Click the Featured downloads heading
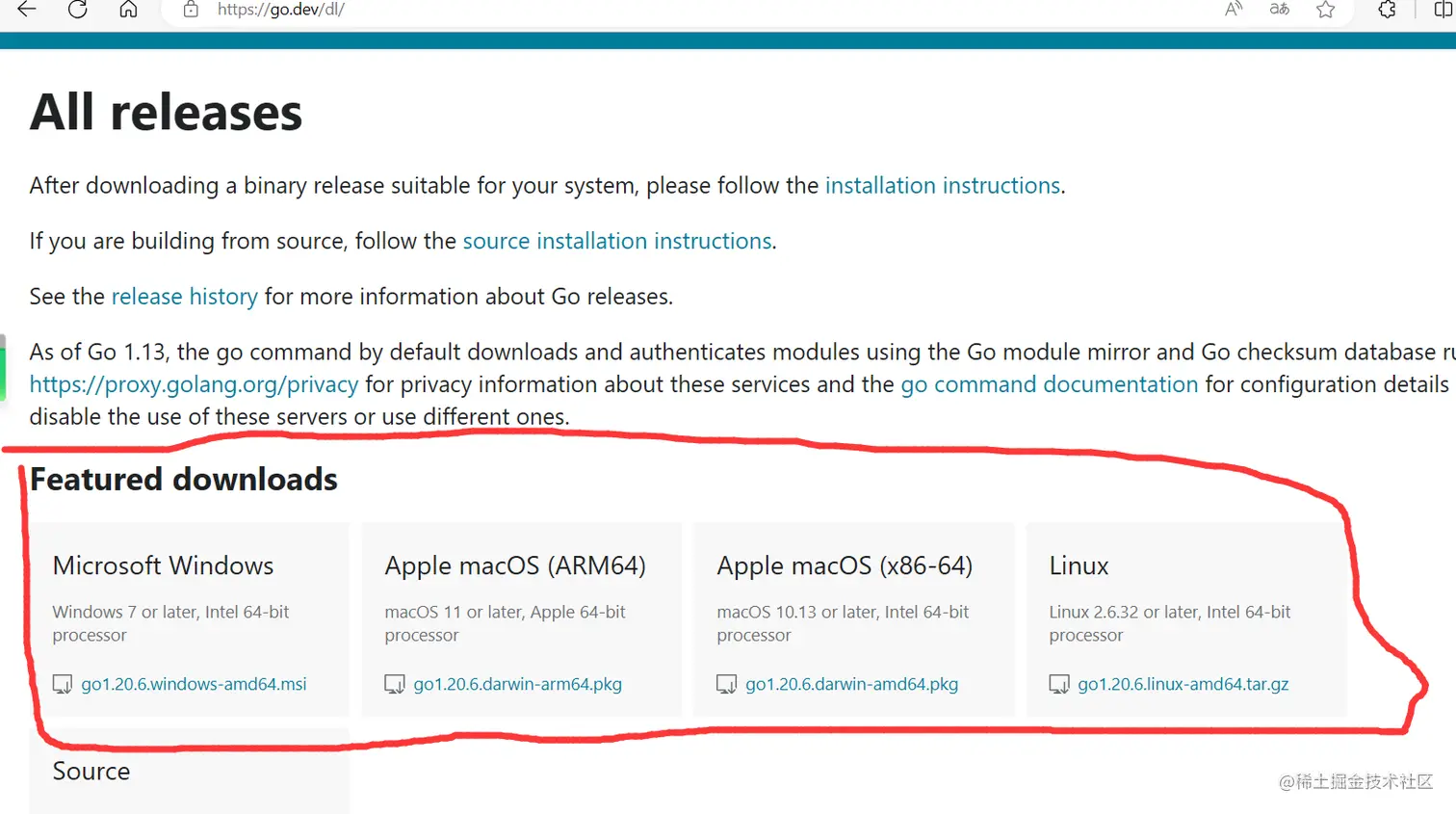The image size is (1456, 814). tap(184, 480)
